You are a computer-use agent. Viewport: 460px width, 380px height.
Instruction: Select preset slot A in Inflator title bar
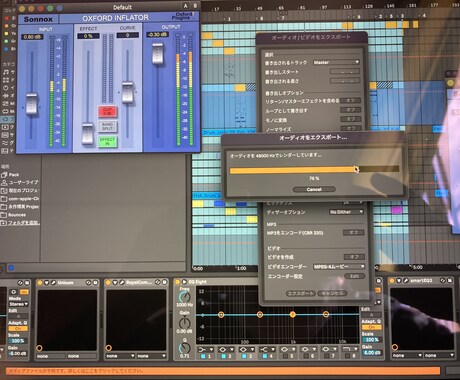[x=185, y=6]
